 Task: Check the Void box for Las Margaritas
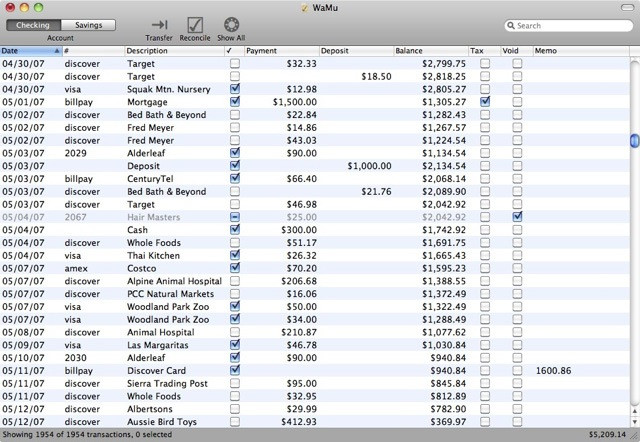517,345
